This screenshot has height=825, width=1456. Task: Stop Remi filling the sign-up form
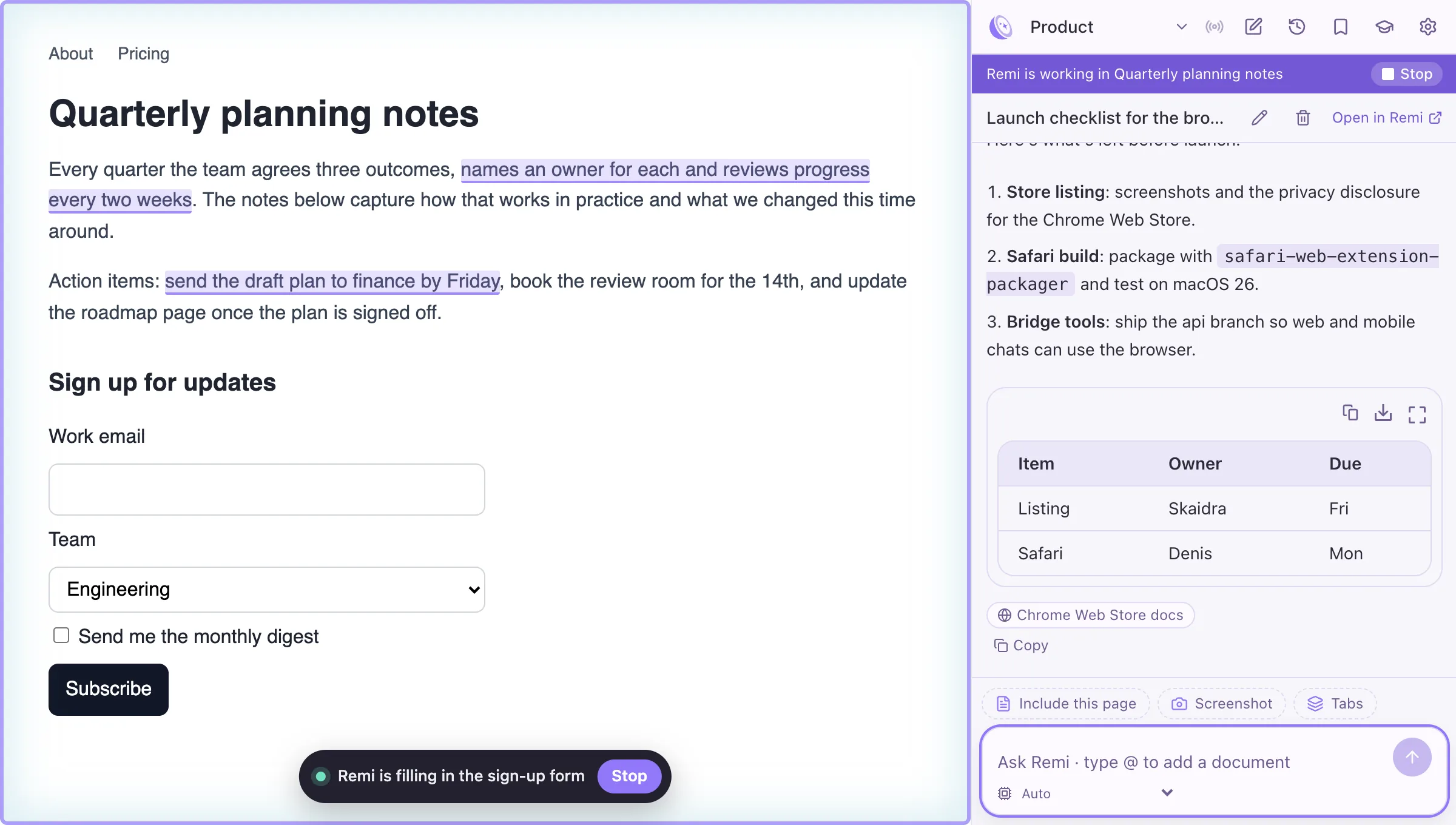tap(629, 776)
